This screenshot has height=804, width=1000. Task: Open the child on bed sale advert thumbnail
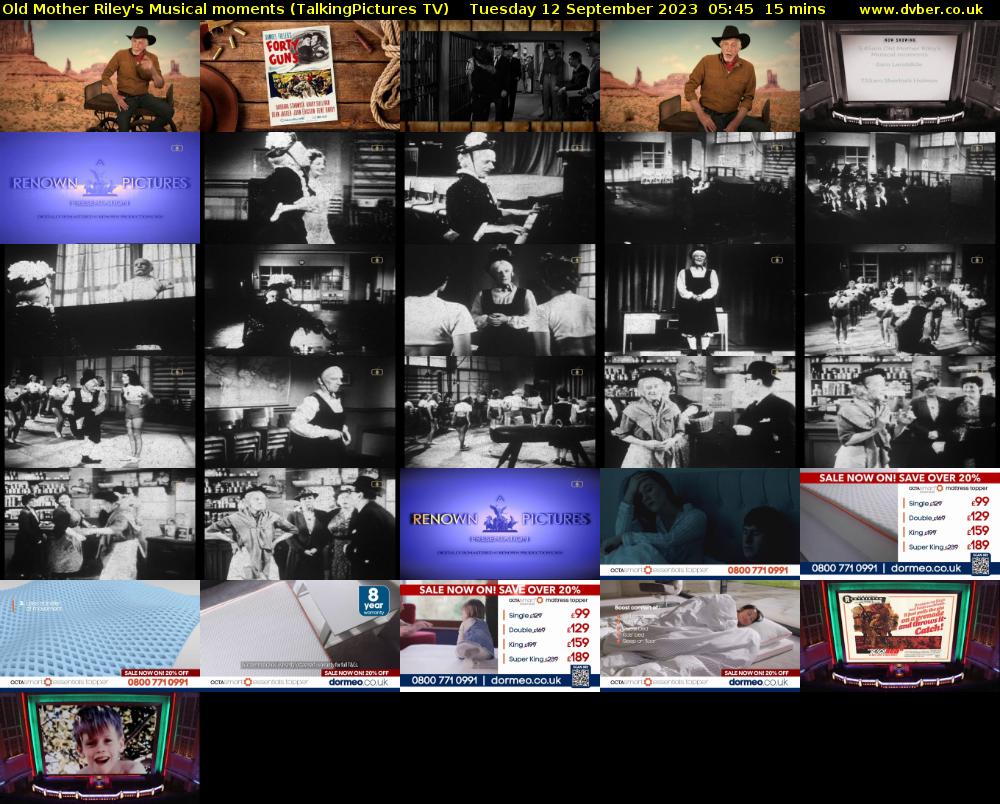500,636
